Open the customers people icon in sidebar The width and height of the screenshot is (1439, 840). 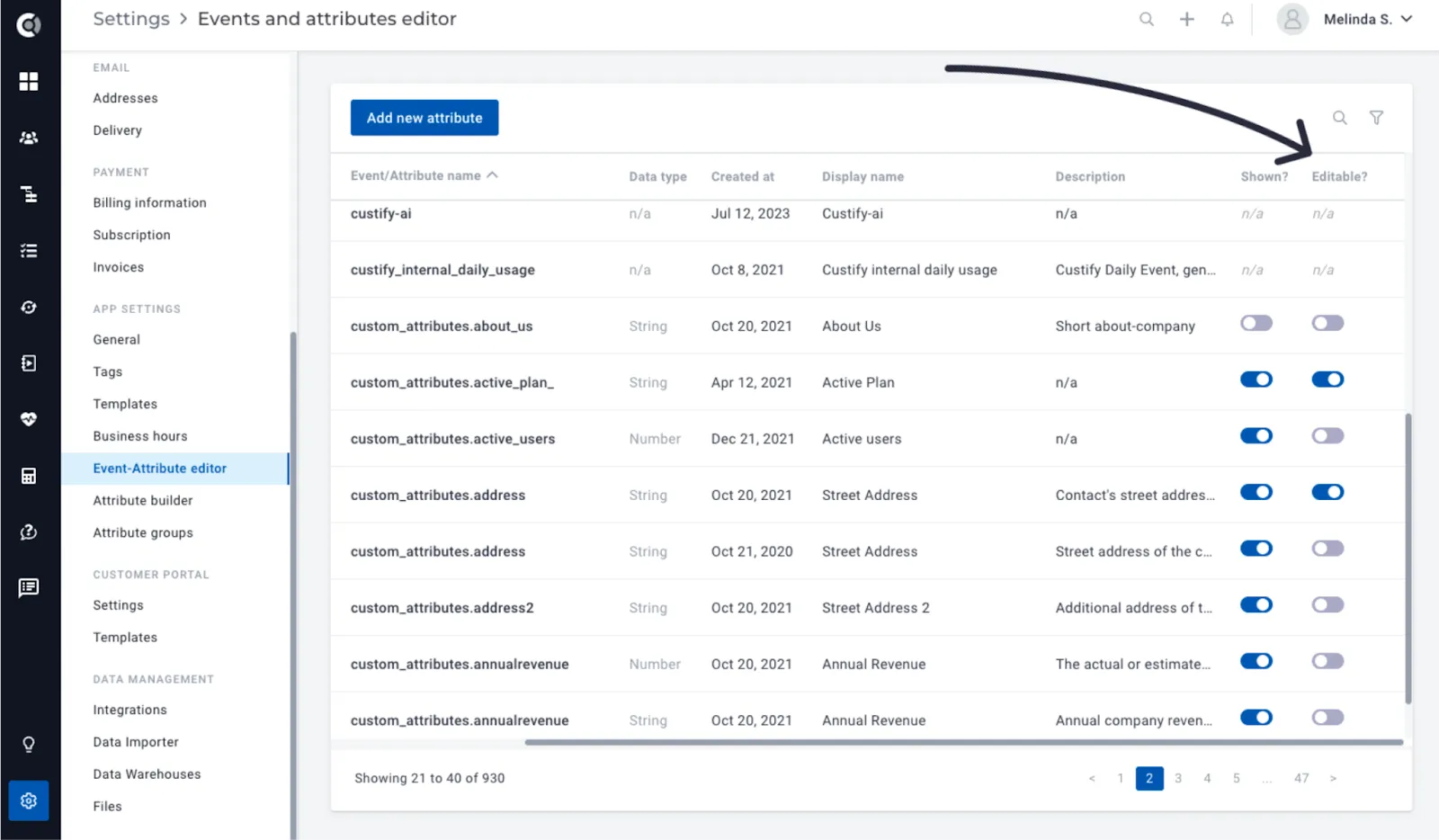point(29,138)
